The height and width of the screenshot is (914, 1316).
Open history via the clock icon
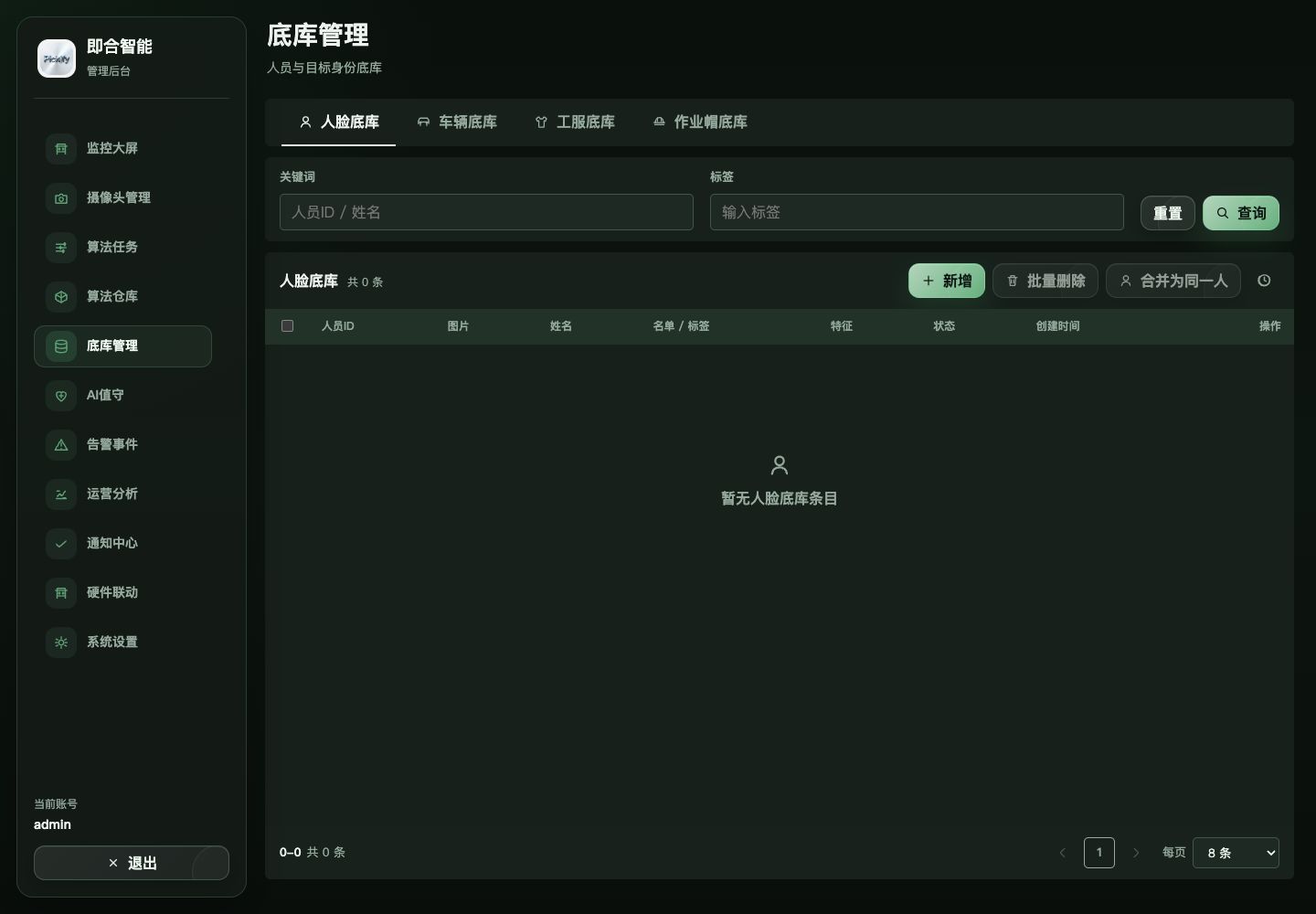tap(1264, 281)
